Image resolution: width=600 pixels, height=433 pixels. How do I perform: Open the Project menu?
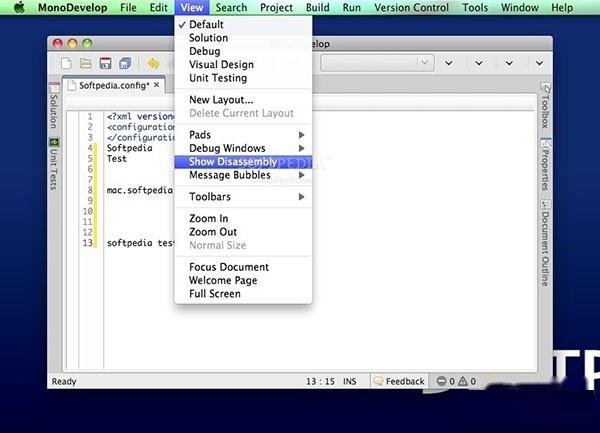pos(276,8)
